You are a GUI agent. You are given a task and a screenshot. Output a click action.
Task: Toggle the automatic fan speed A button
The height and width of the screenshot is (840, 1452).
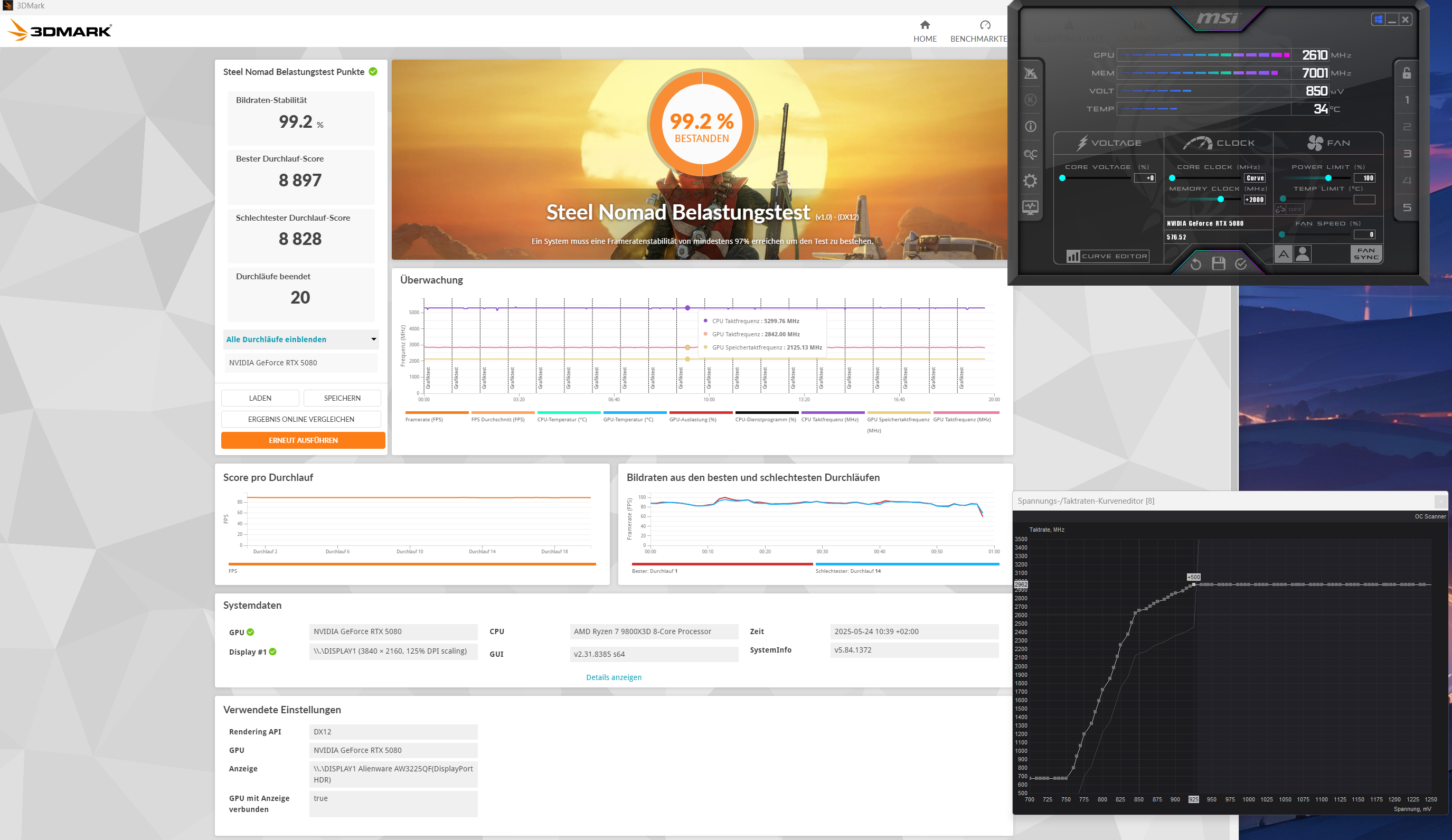(1283, 254)
